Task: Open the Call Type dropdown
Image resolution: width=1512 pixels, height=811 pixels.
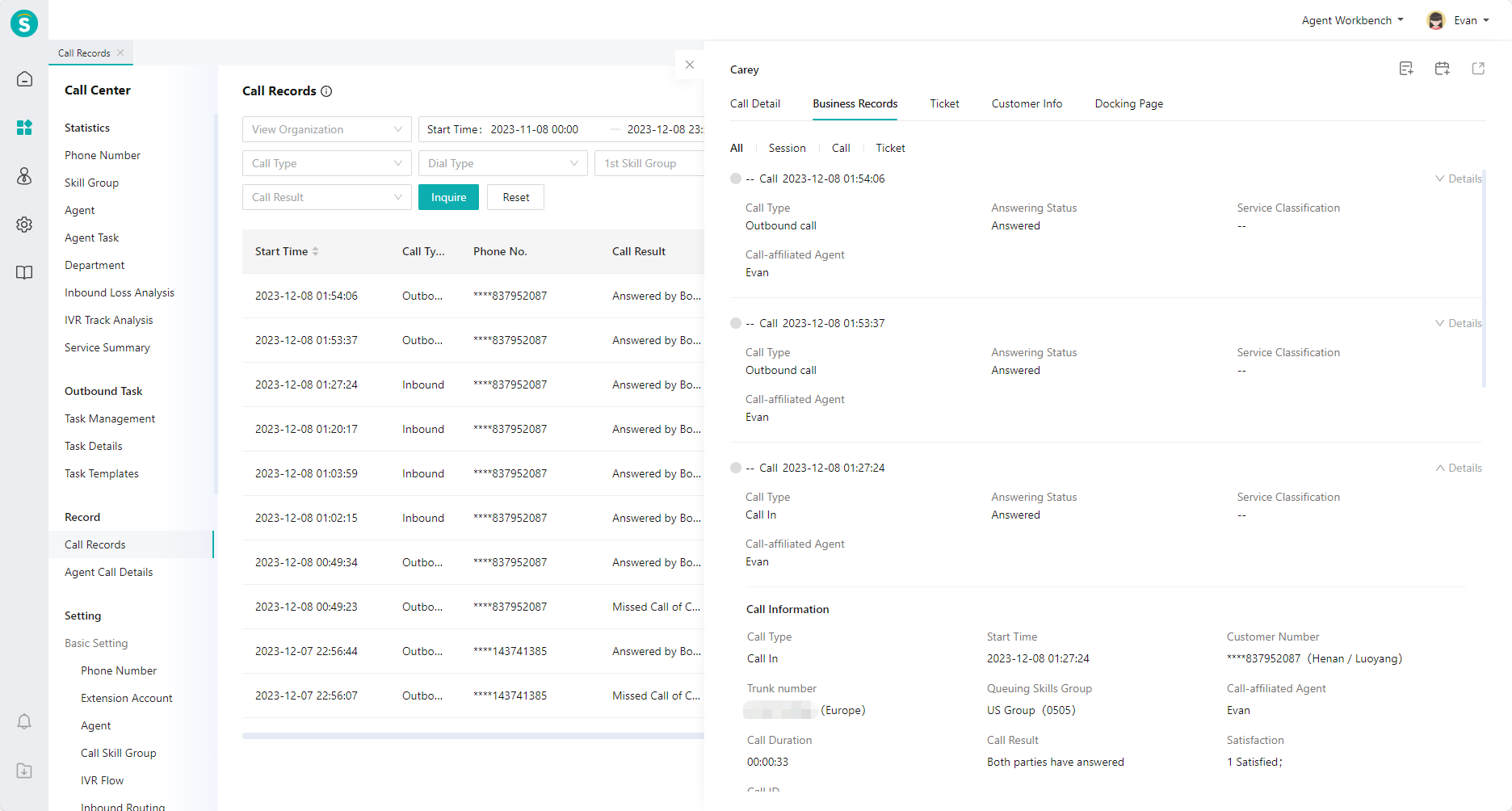Action: click(x=327, y=163)
